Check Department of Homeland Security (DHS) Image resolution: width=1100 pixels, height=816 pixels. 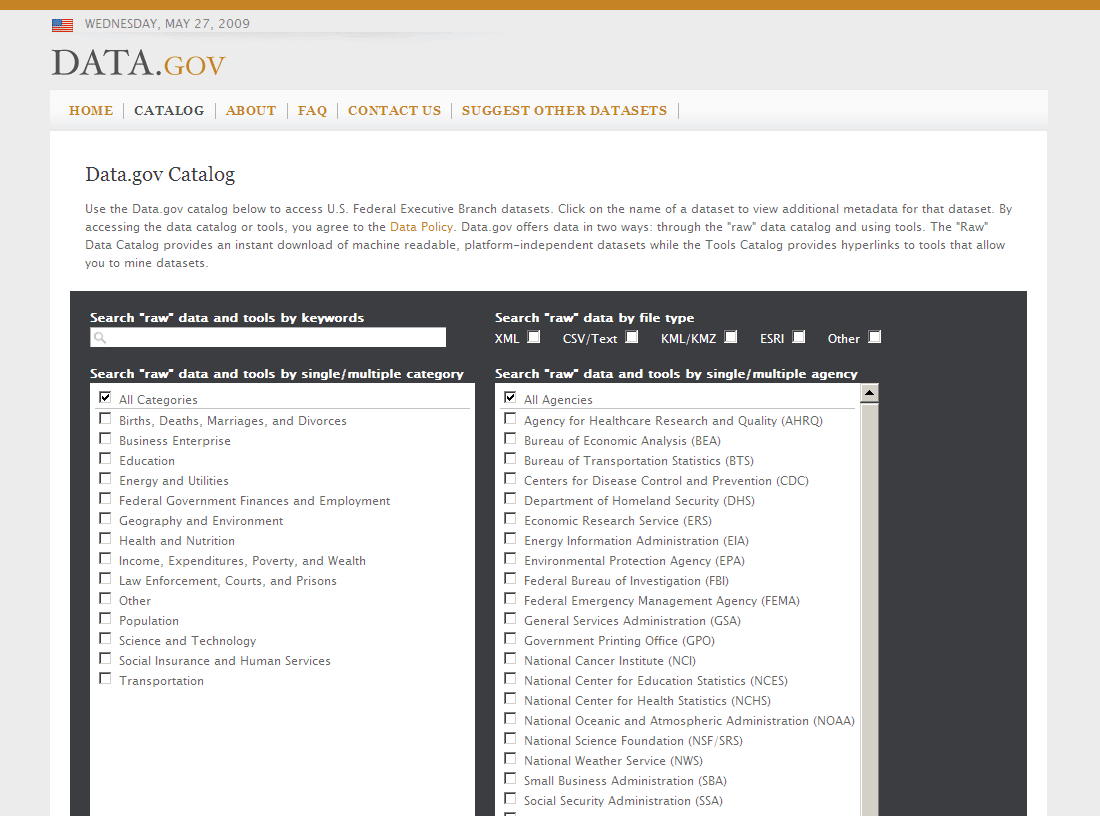pyautogui.click(x=511, y=499)
